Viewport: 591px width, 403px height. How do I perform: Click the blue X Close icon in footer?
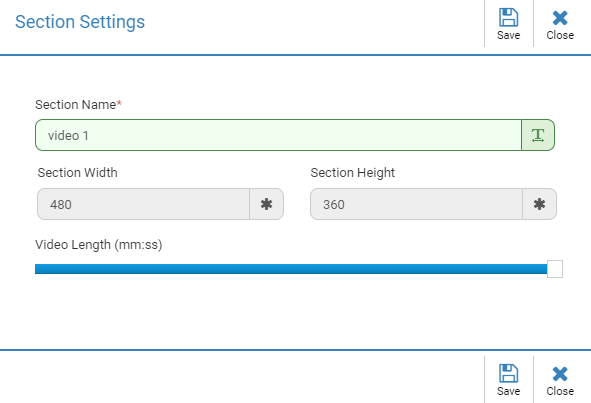pos(560,374)
